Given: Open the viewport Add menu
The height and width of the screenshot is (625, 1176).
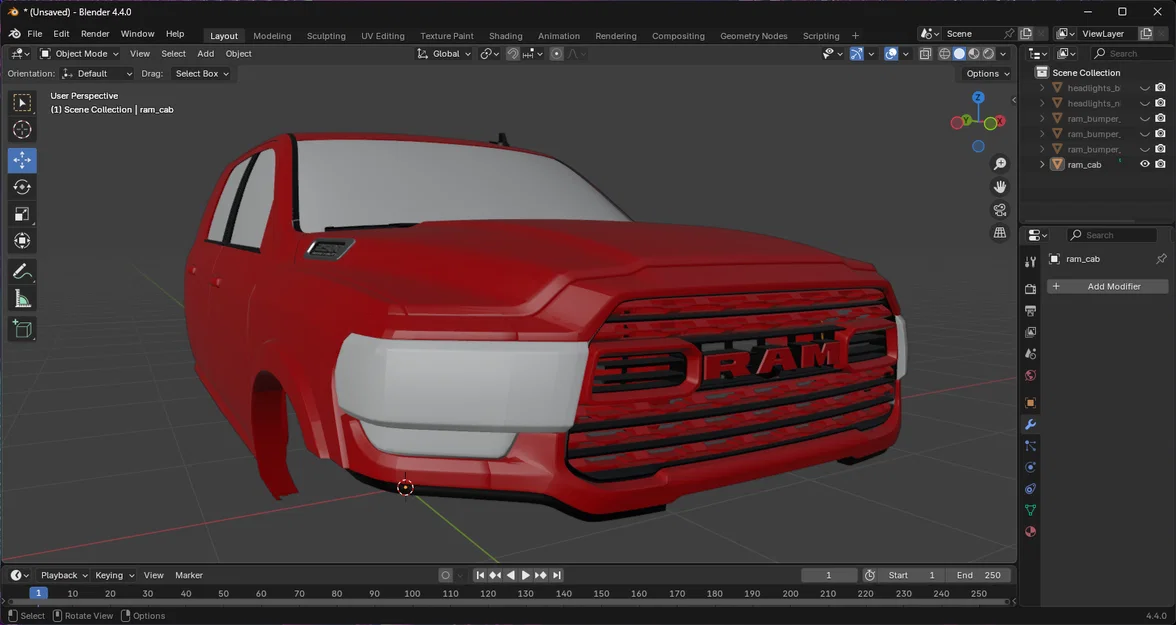Looking at the screenshot, I should click(x=206, y=54).
